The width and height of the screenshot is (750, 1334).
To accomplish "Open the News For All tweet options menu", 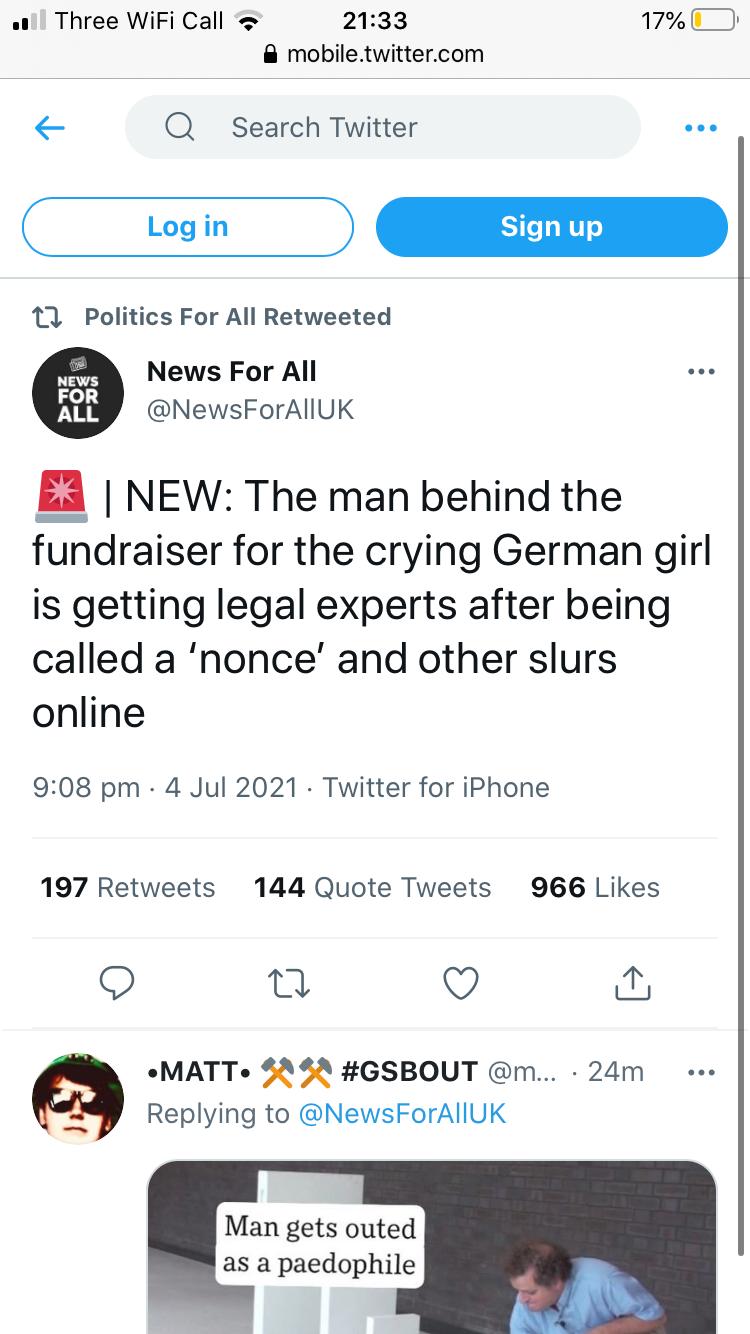I will tap(700, 372).
